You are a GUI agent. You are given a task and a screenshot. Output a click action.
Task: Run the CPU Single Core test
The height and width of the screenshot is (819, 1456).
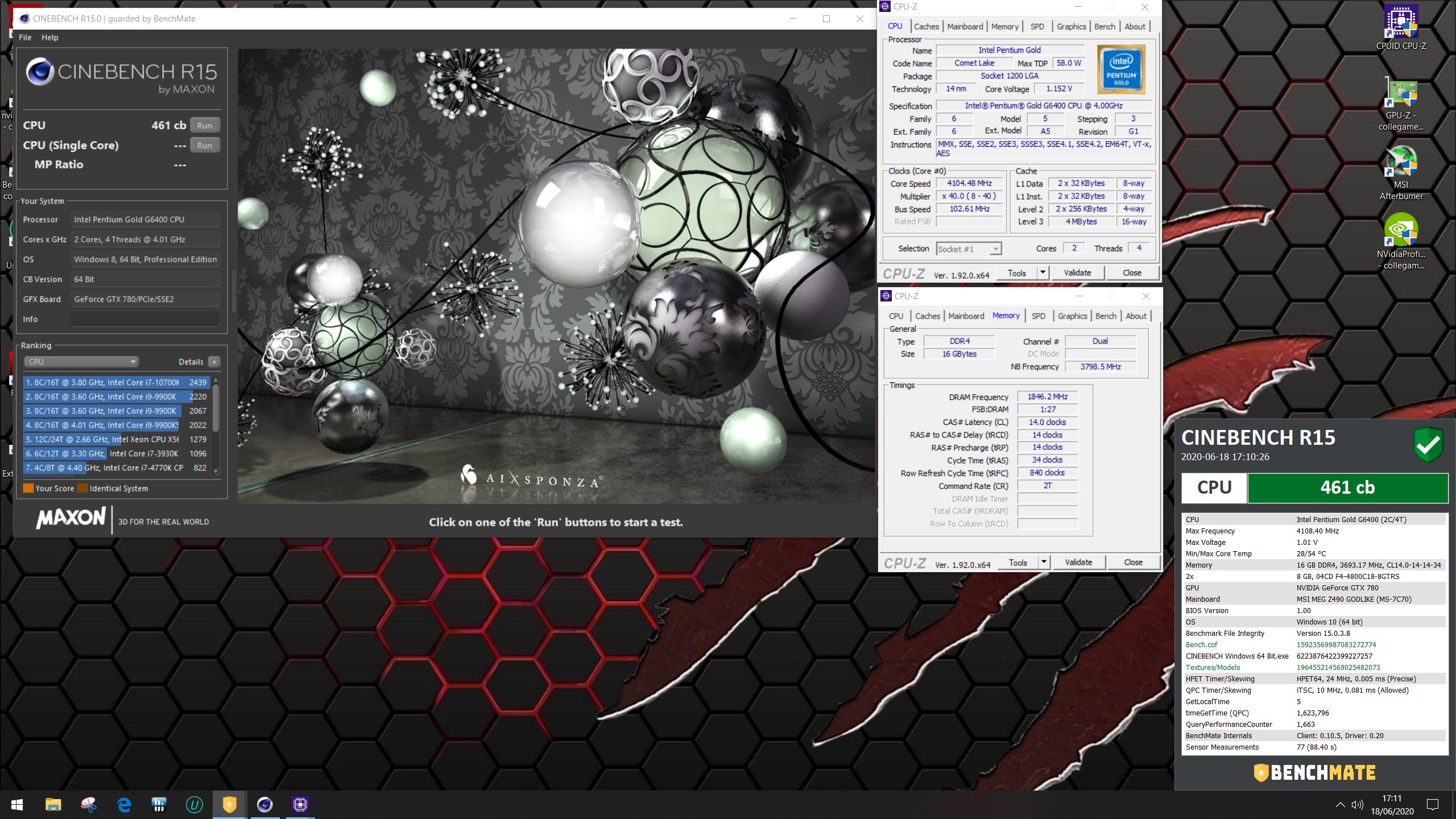pyautogui.click(x=205, y=146)
